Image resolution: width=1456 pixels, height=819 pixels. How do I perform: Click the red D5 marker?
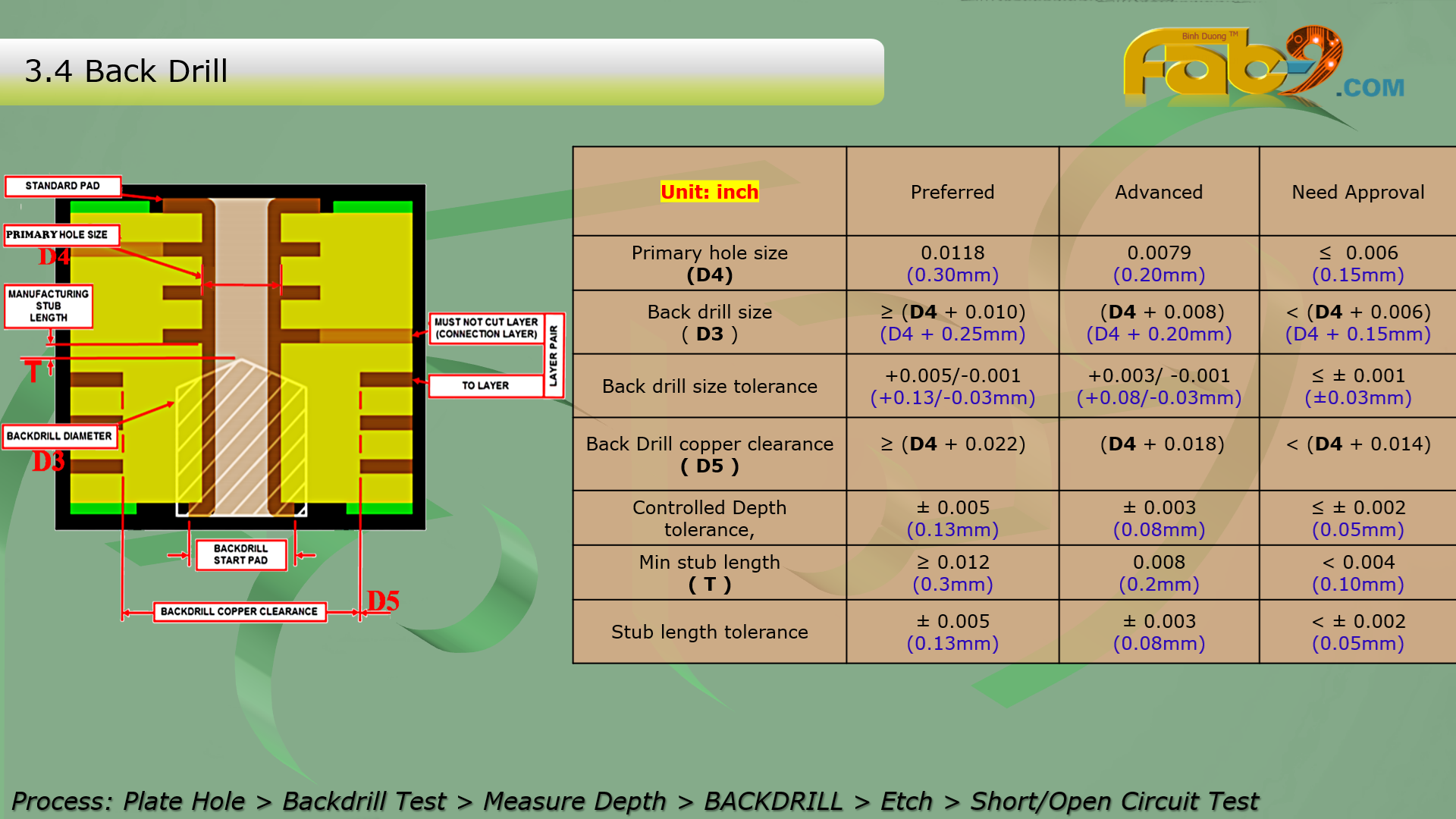click(383, 601)
